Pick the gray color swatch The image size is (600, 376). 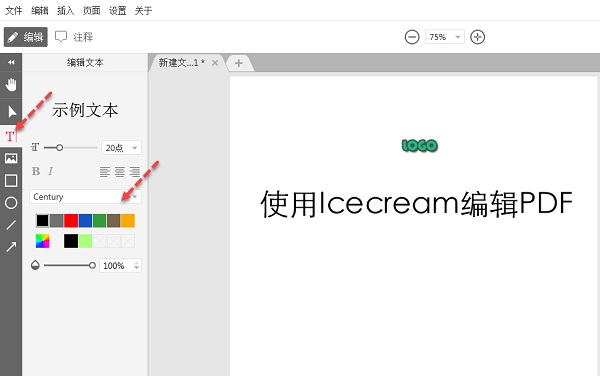click(x=57, y=221)
